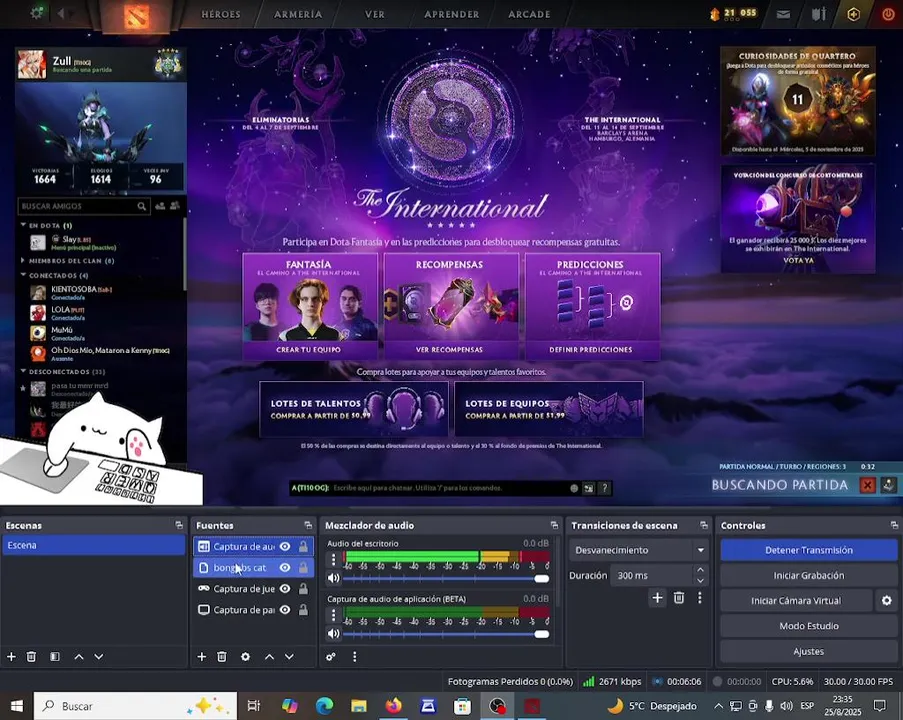Open Audio del escritorio options dots
The image size is (903, 720).
(x=333, y=559)
